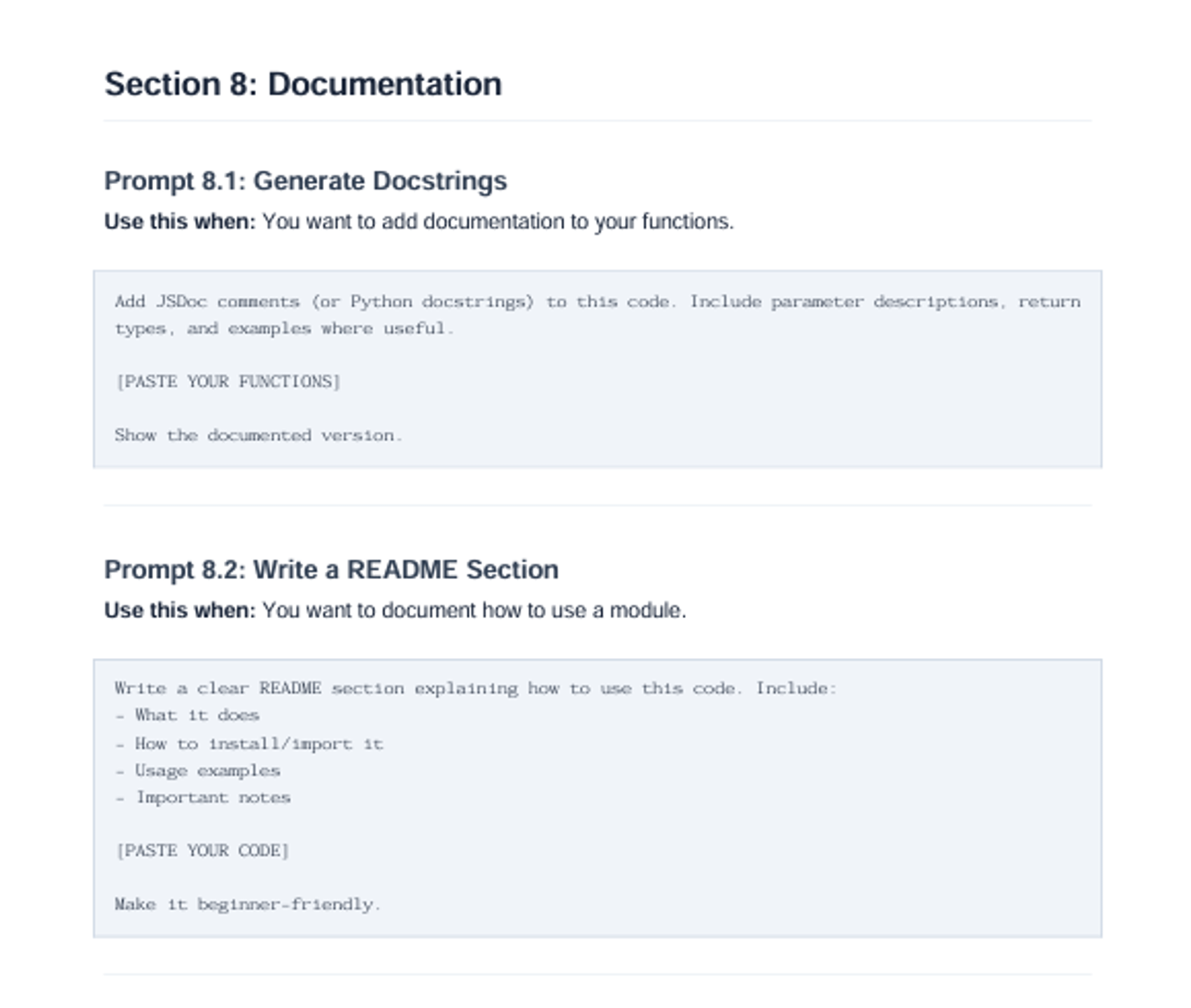Click the Usage examples bullet

point(198,771)
